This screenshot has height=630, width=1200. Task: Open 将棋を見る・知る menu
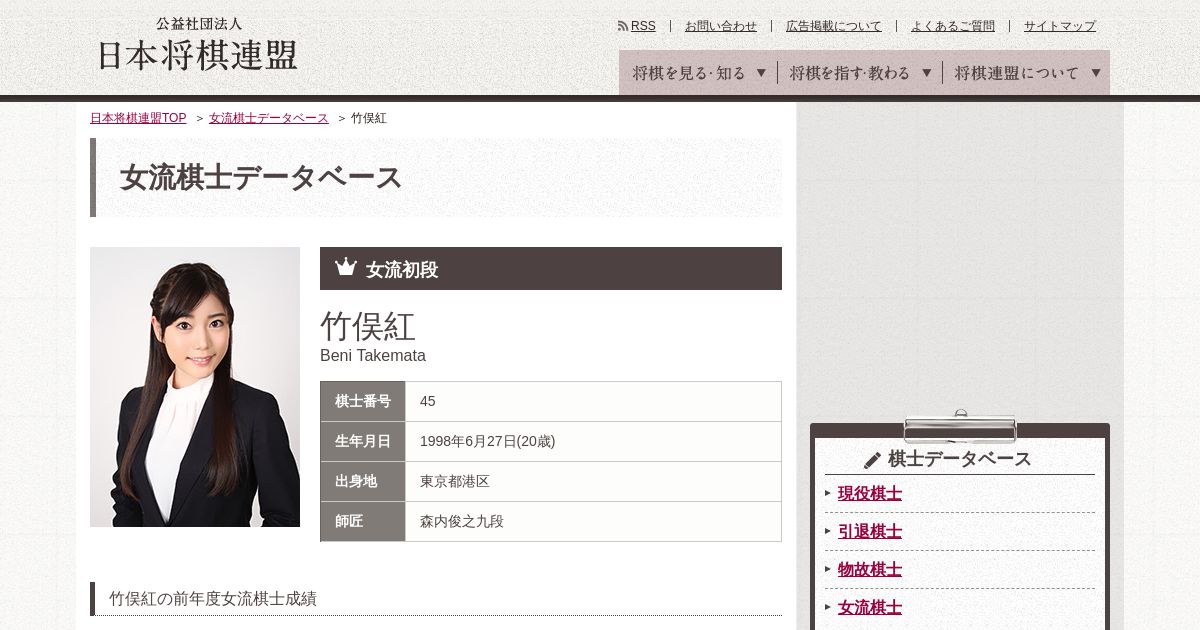pyautogui.click(x=698, y=73)
